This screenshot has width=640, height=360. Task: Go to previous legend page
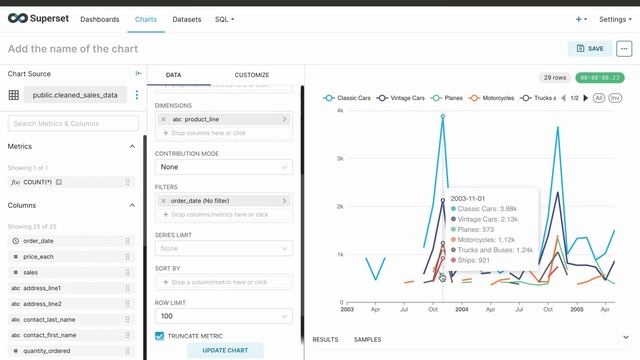point(564,98)
